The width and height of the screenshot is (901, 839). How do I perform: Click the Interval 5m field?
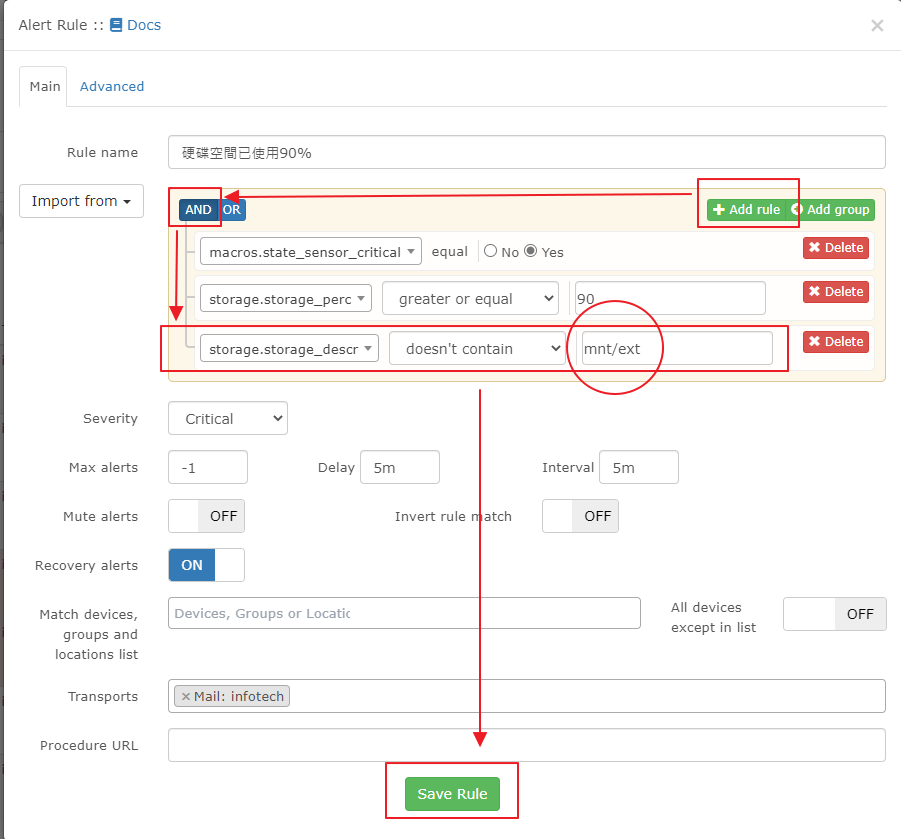click(639, 467)
